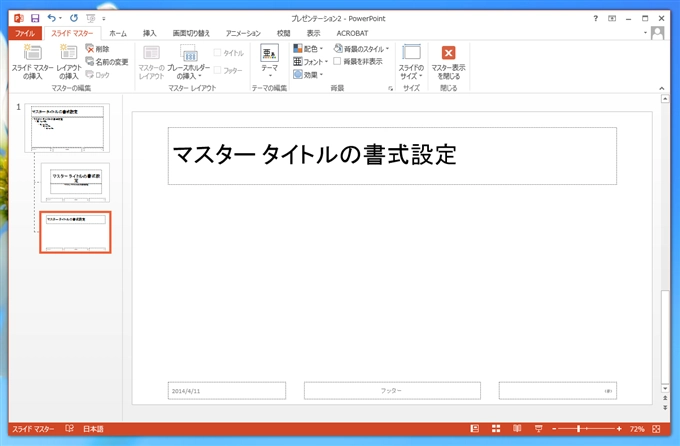This screenshot has width=680, height=446.
Task: Switch to Reading View
Action: coord(517,429)
